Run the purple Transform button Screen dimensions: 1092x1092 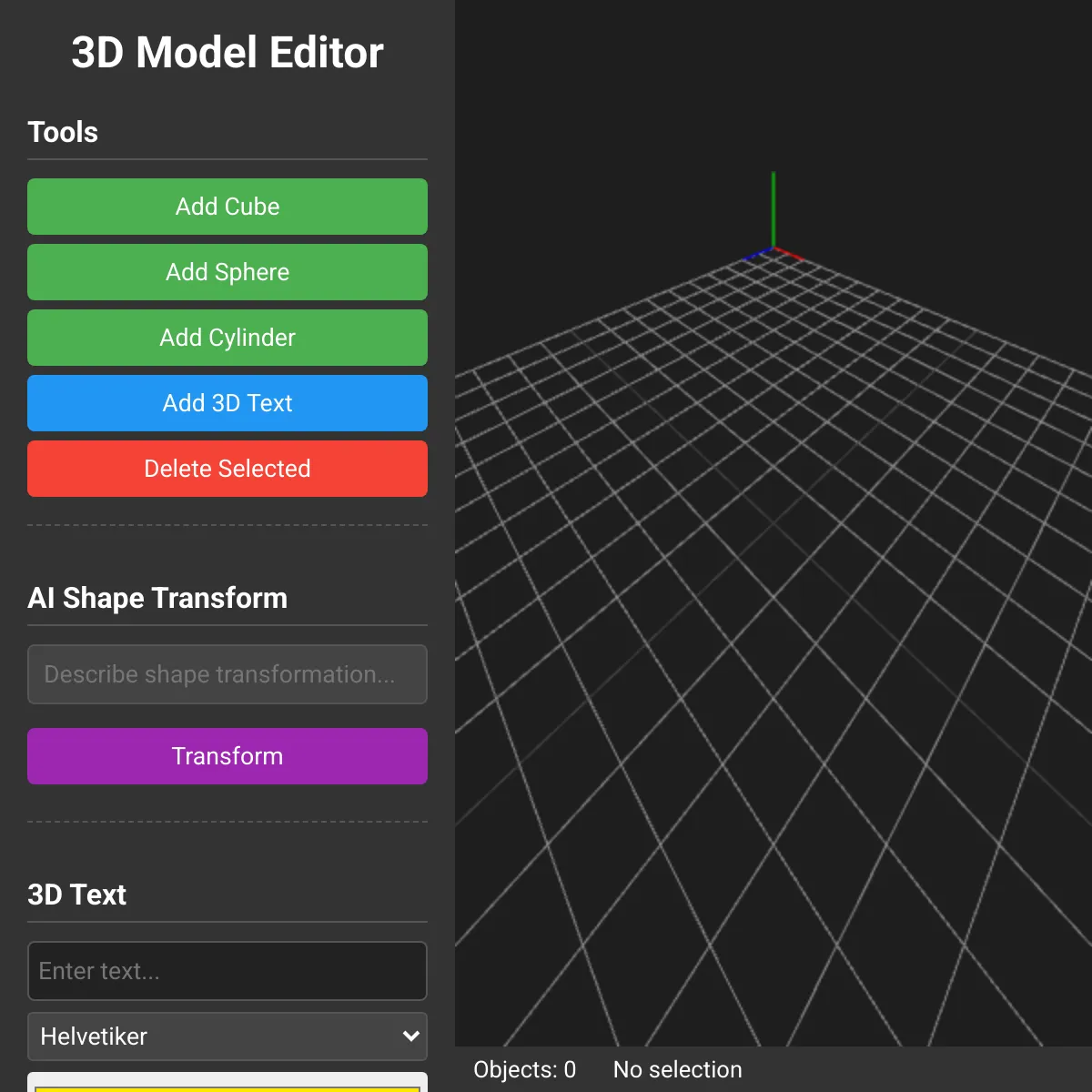click(x=227, y=756)
